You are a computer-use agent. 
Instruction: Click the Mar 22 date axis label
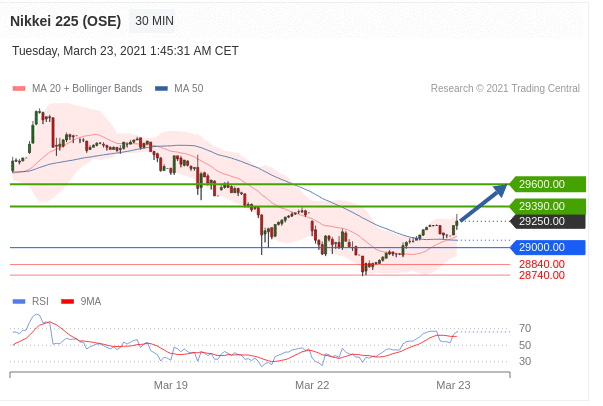click(312, 385)
